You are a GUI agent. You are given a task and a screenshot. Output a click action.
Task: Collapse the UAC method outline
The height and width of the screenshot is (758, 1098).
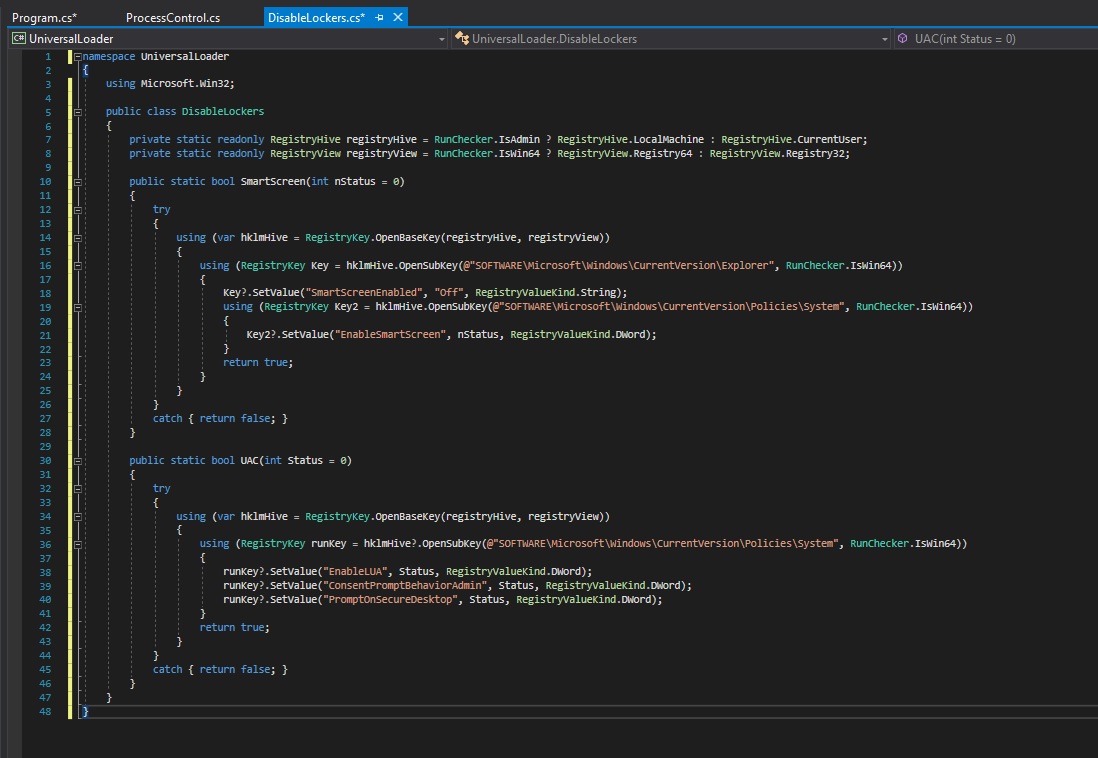(x=76, y=461)
